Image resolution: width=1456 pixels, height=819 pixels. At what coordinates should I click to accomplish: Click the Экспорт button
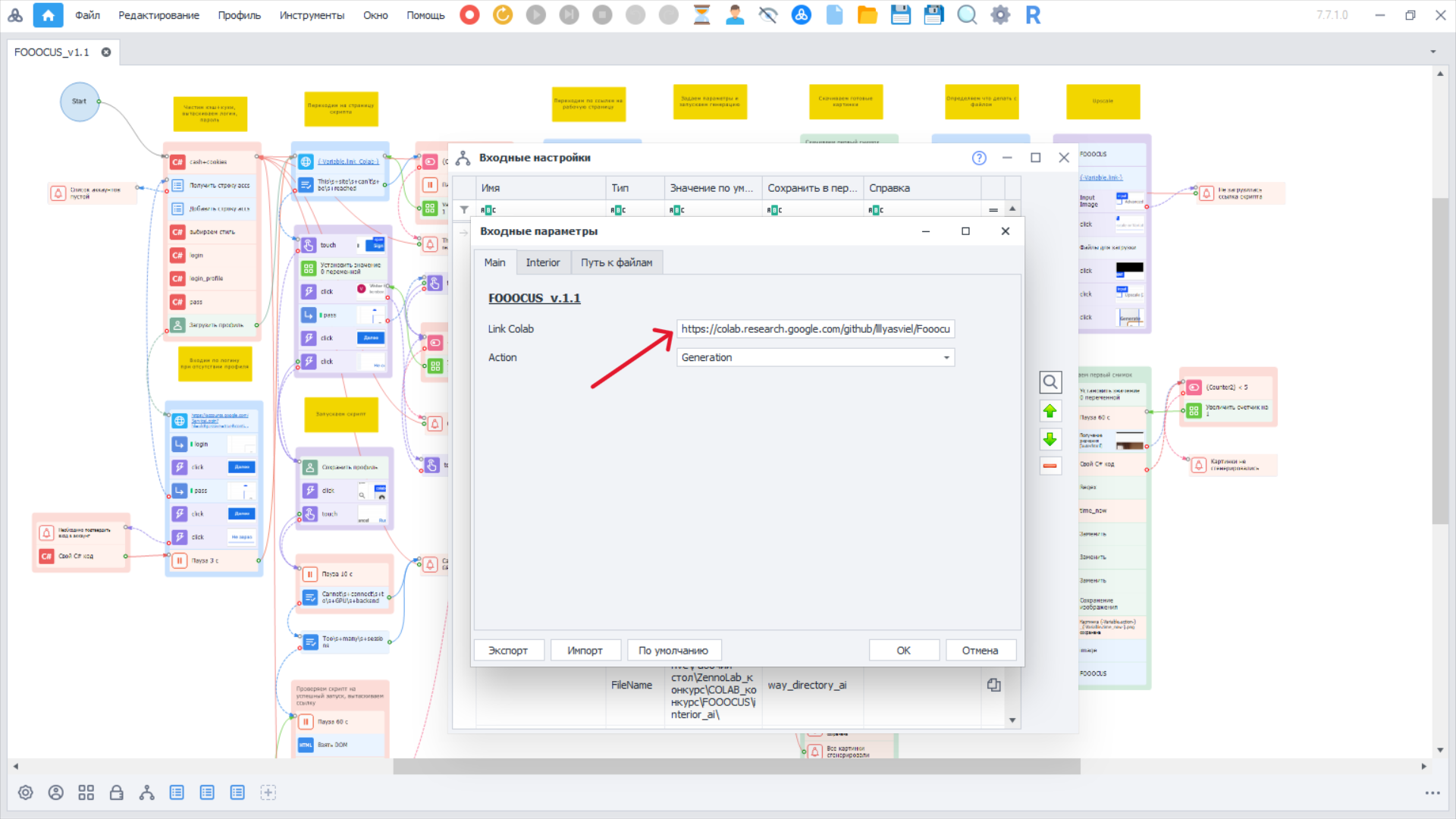pyautogui.click(x=507, y=650)
